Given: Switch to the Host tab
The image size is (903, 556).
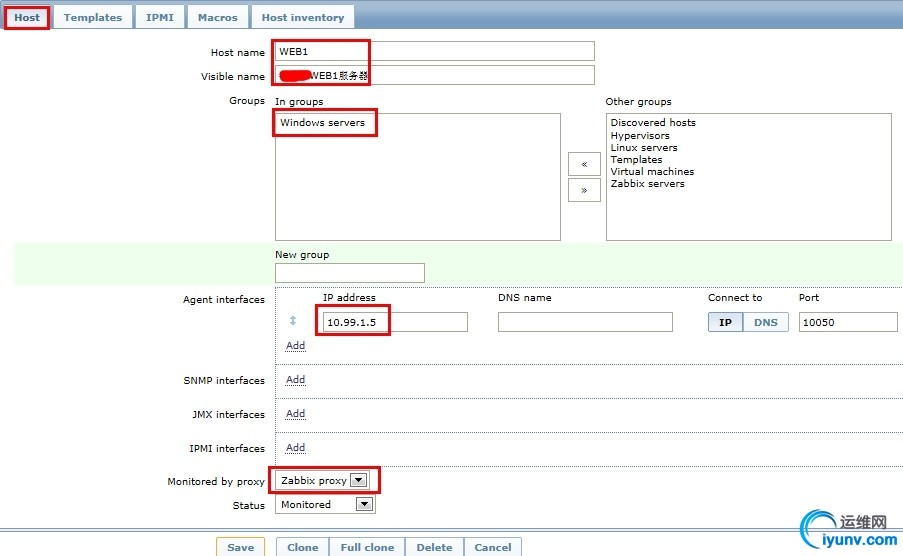Looking at the screenshot, I should (27, 17).
